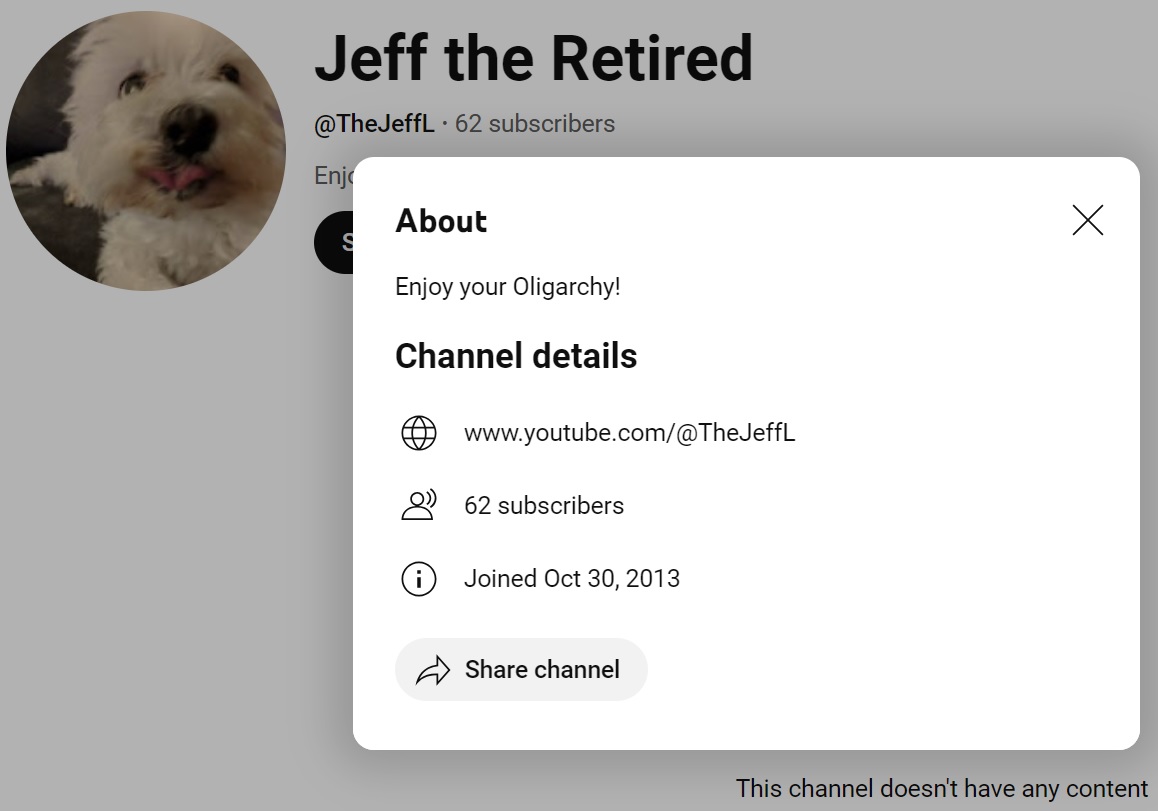Click the Channel details heading
Image resolution: width=1158 pixels, height=811 pixels.
coord(515,356)
